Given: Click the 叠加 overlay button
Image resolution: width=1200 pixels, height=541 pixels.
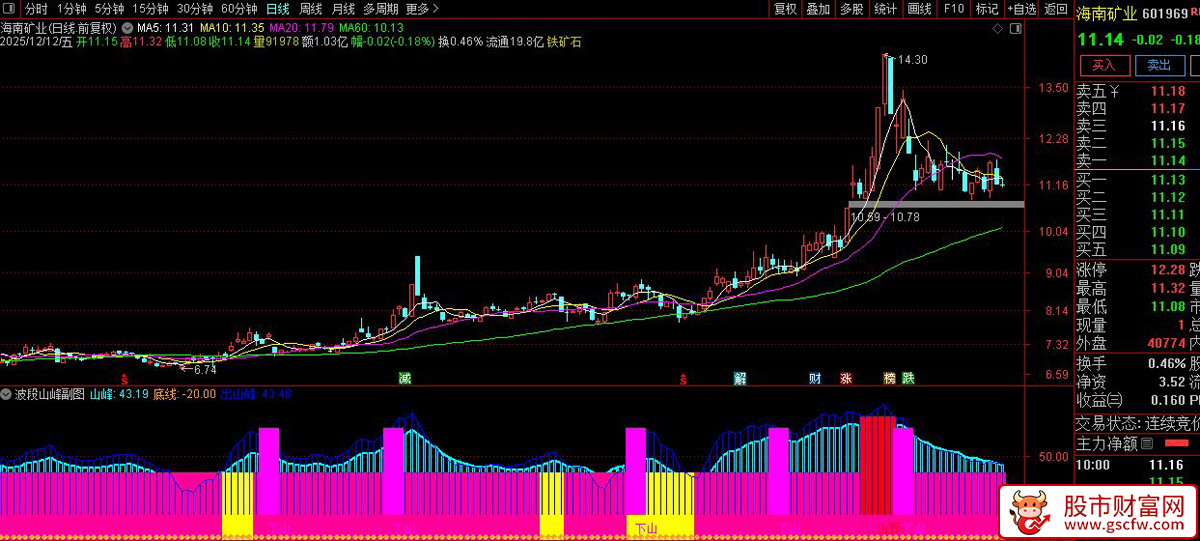Looking at the screenshot, I should tap(818, 9).
